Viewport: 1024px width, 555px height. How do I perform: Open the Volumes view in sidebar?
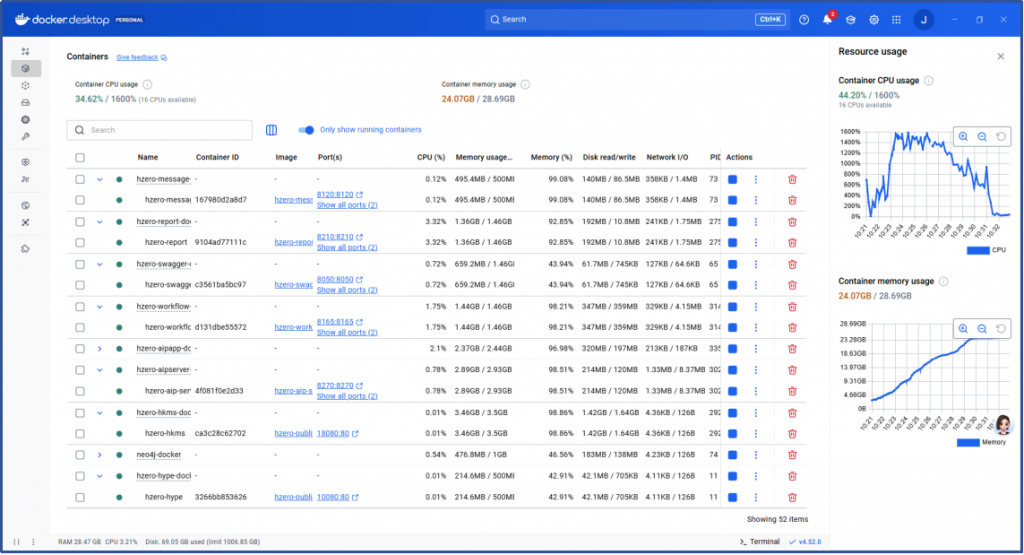pos(26,102)
